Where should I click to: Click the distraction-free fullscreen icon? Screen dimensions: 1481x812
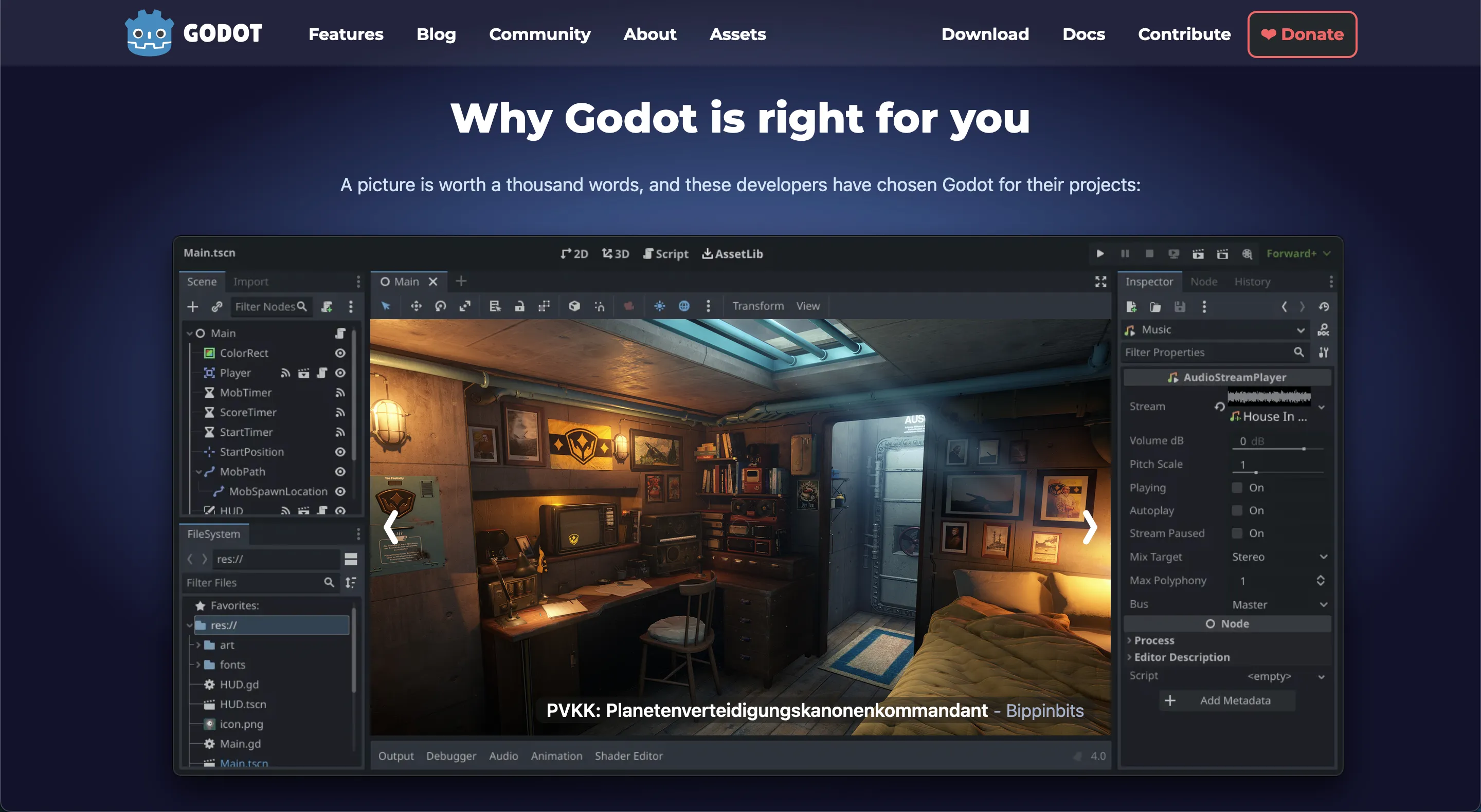coord(1100,282)
